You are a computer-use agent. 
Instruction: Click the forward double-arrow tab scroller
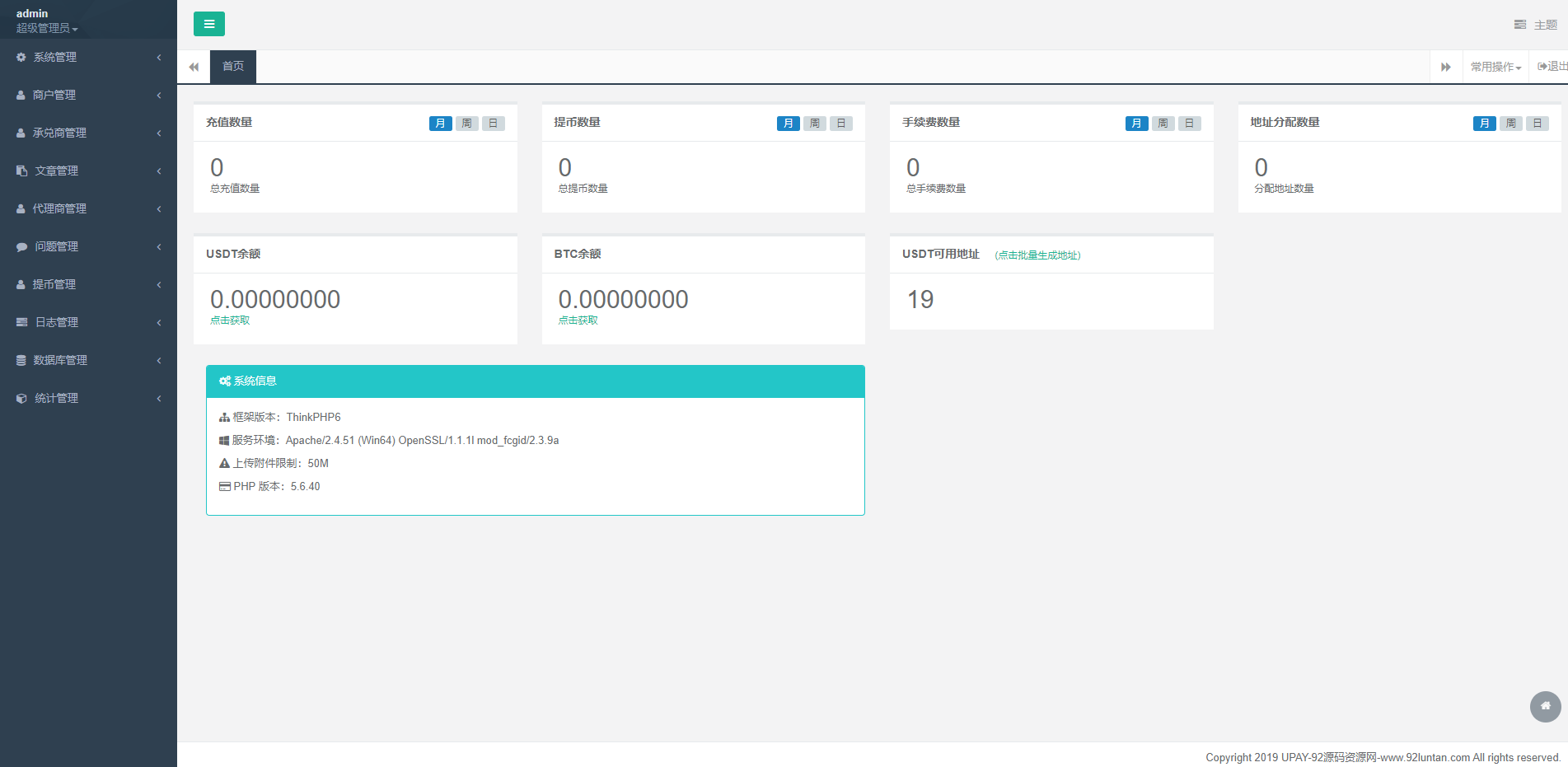coord(1445,67)
